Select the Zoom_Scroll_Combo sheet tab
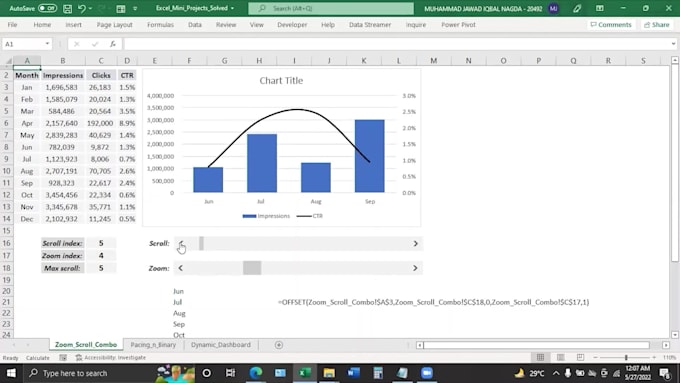The height and width of the screenshot is (383, 680). coord(86,345)
